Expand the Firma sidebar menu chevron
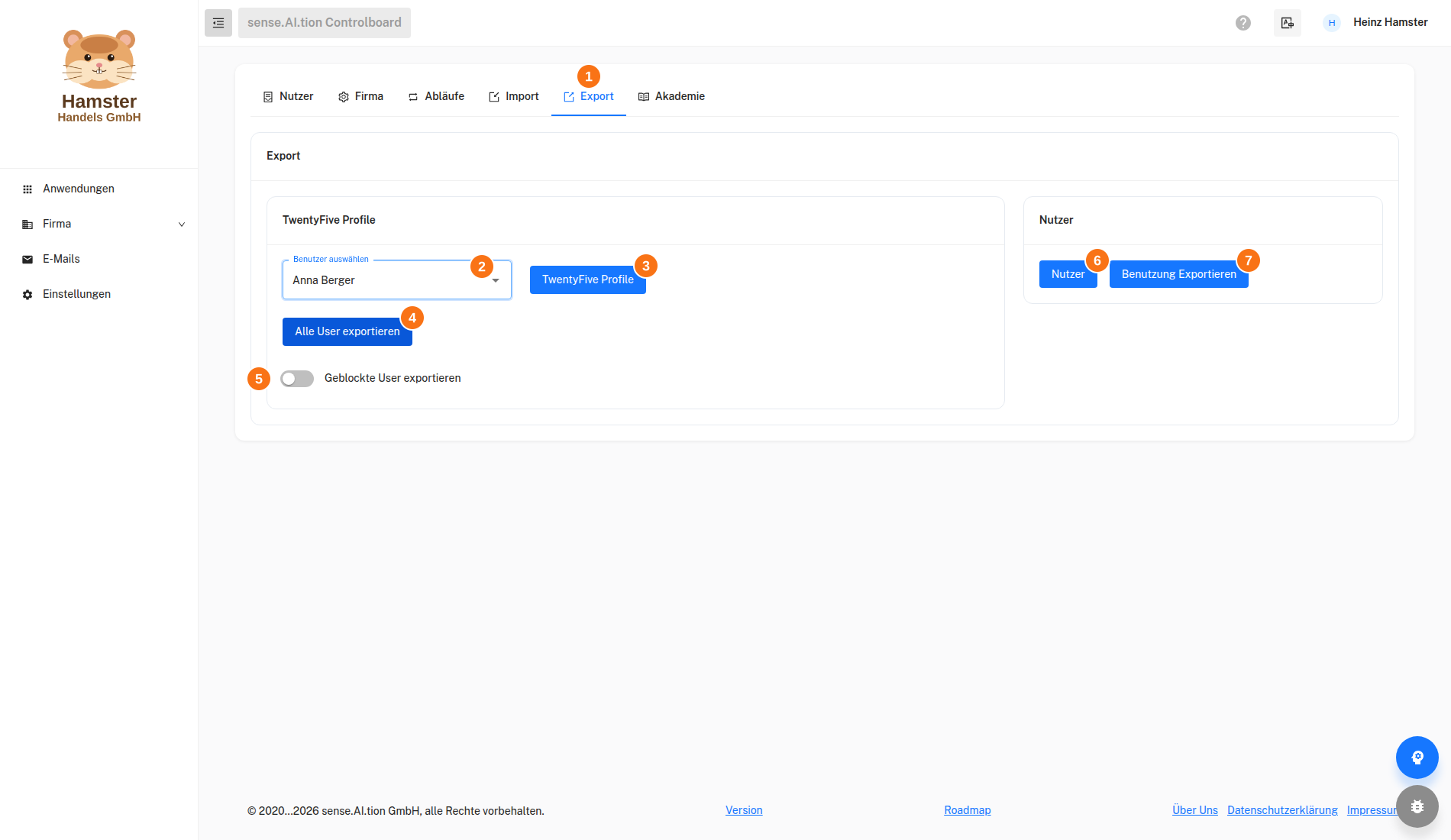The image size is (1451, 840). pos(182,225)
